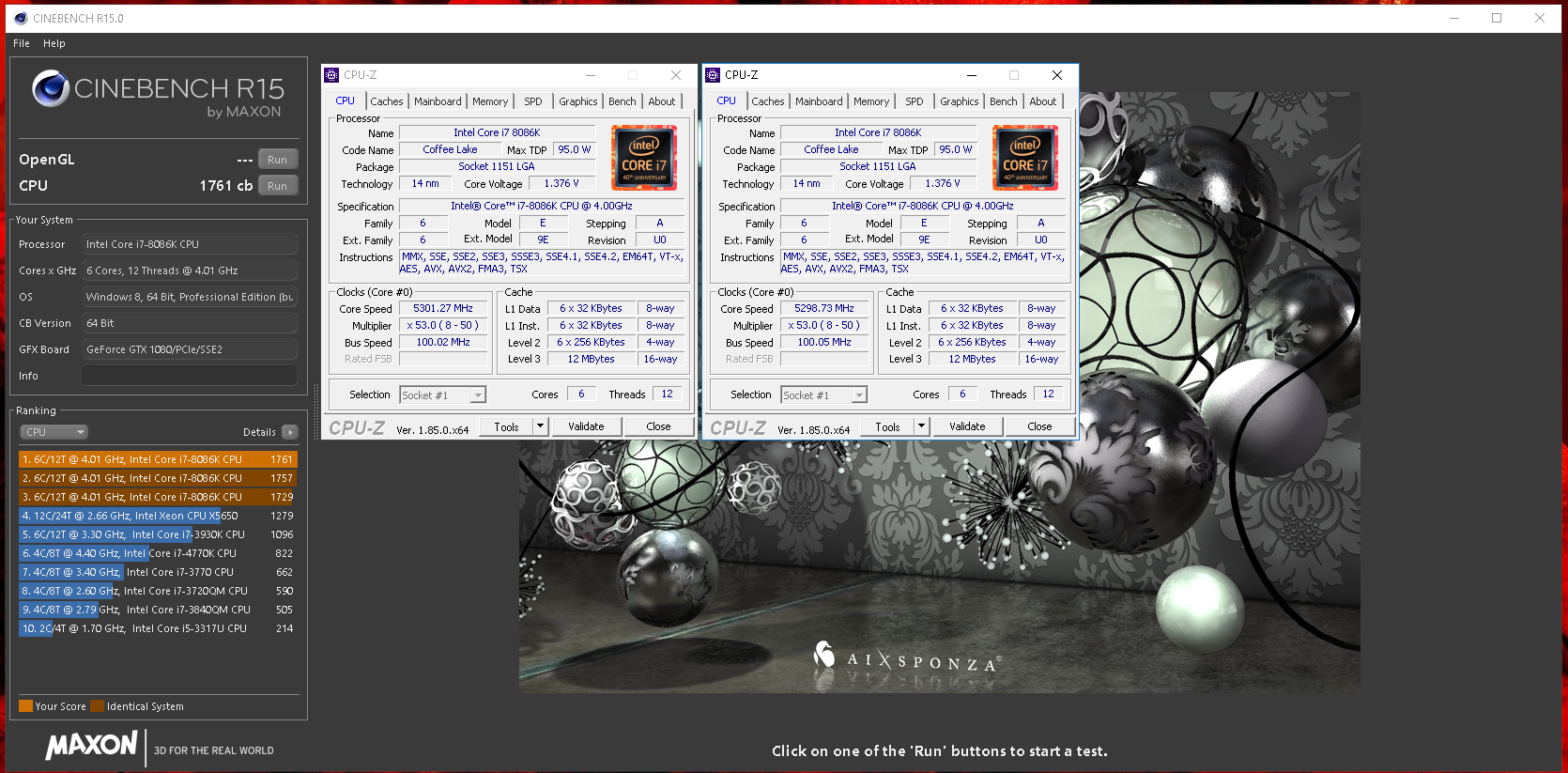Run the CPU benchmark

pyautogui.click(x=277, y=186)
